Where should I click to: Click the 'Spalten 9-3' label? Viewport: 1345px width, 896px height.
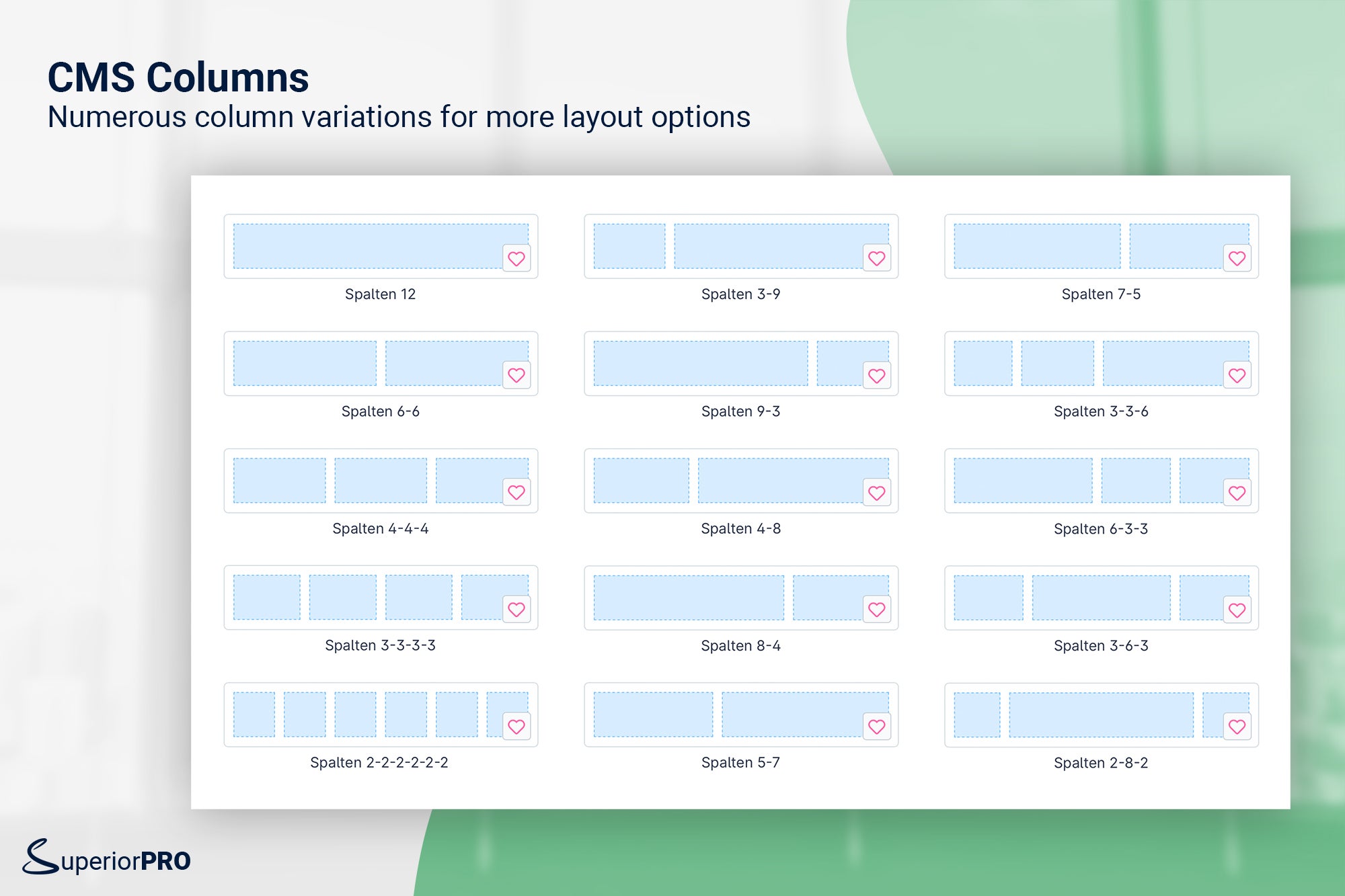tap(741, 411)
